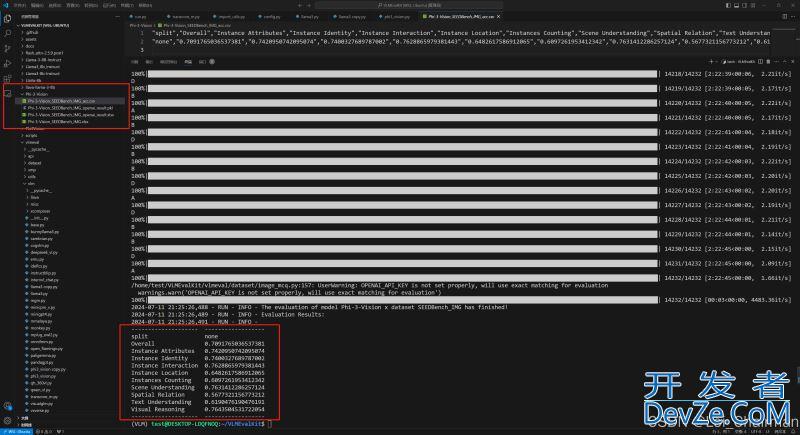Expand the Outline section in Explorer

click(x=24, y=418)
